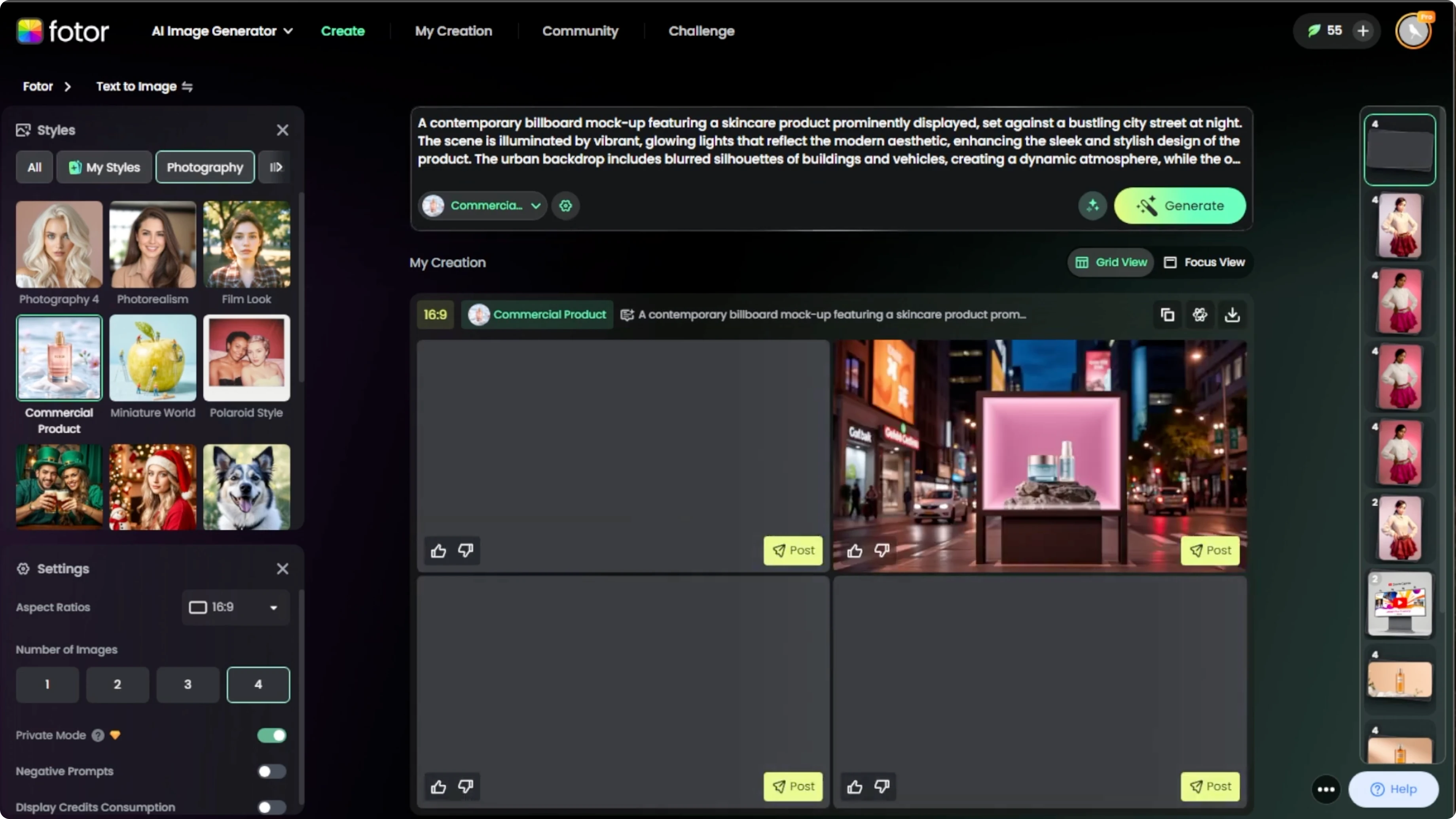Like the bottom-left image
Screen dimensions: 1456x819
click(x=439, y=787)
